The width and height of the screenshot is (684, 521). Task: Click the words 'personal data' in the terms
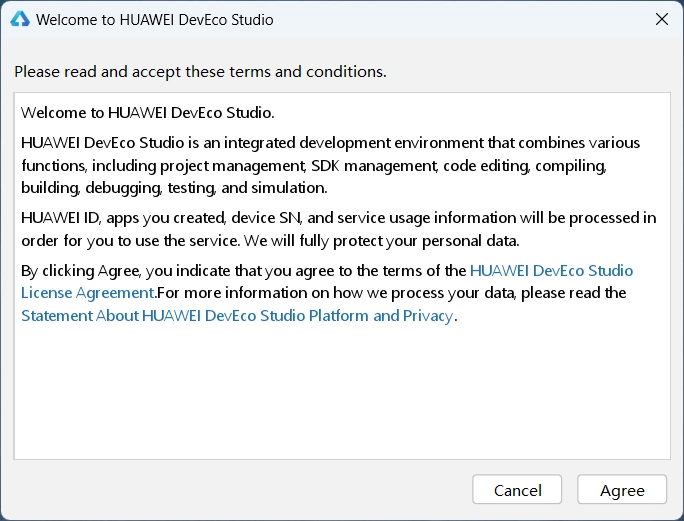(x=471, y=240)
